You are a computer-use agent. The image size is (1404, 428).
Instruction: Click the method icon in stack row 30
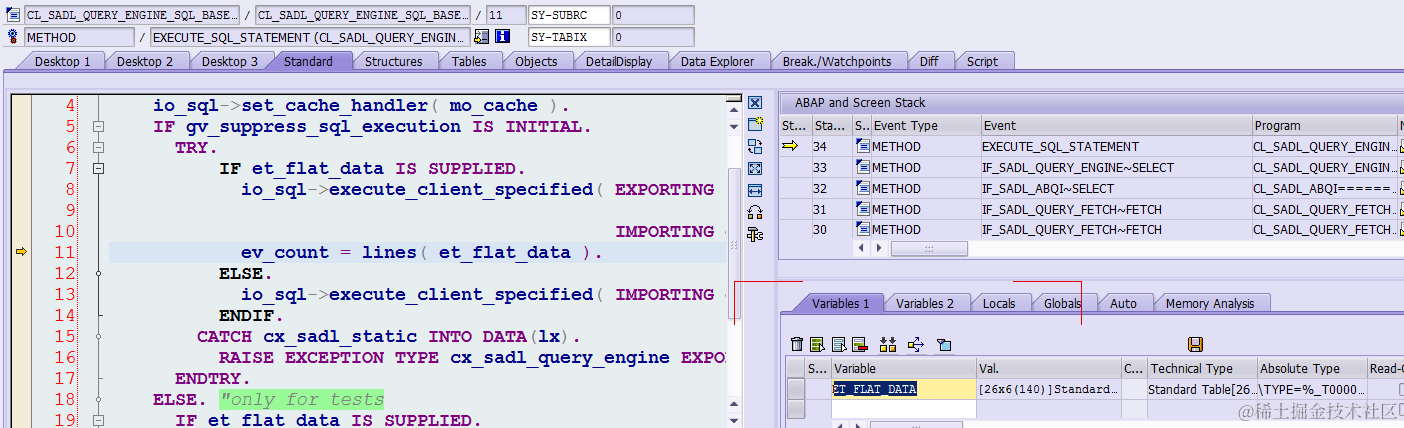(x=862, y=229)
